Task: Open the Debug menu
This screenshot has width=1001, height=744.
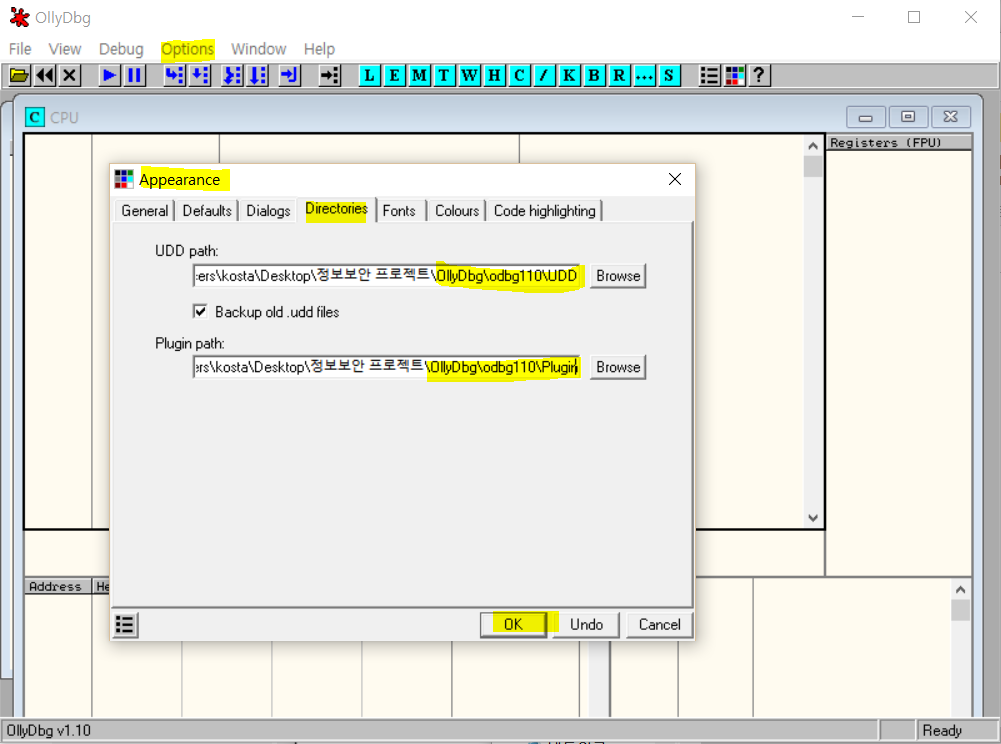Action: 121,49
